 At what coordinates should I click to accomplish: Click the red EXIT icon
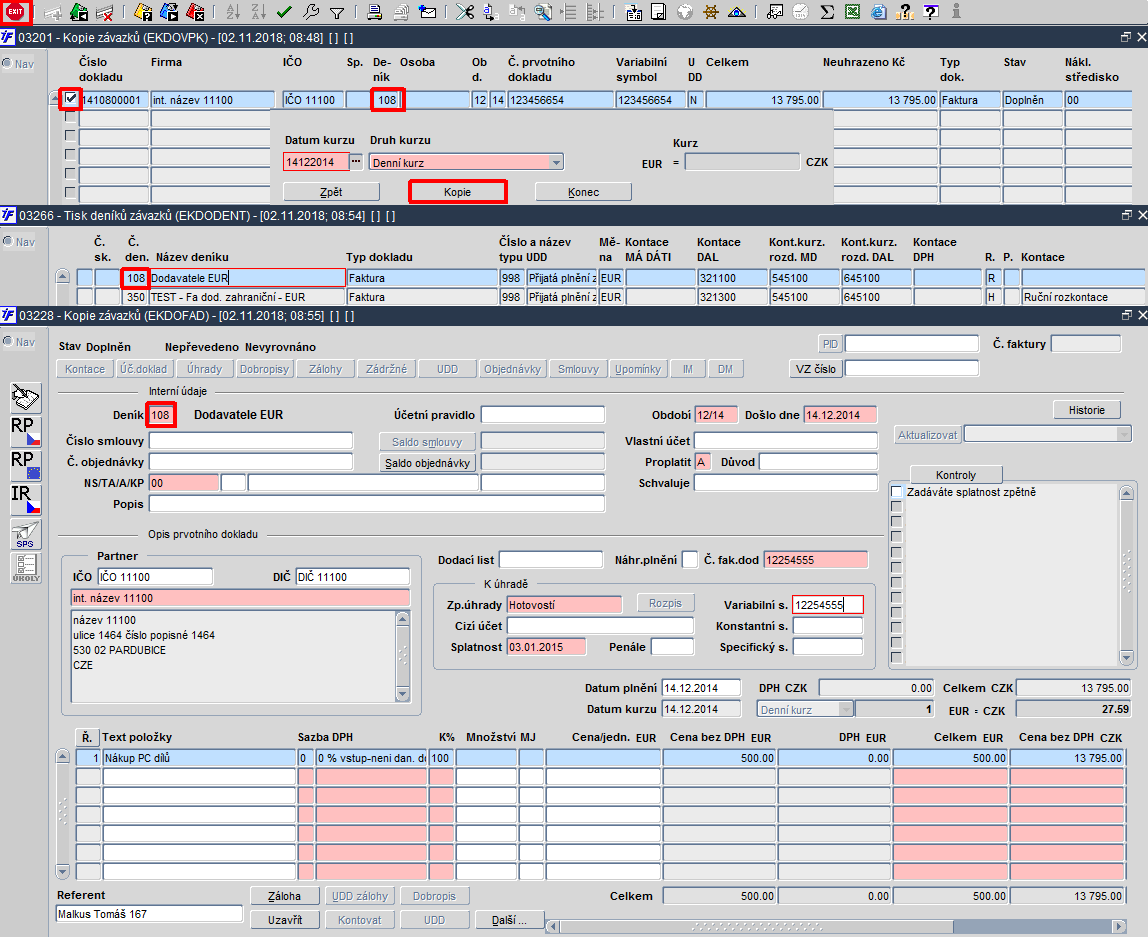pyautogui.click(x=15, y=12)
